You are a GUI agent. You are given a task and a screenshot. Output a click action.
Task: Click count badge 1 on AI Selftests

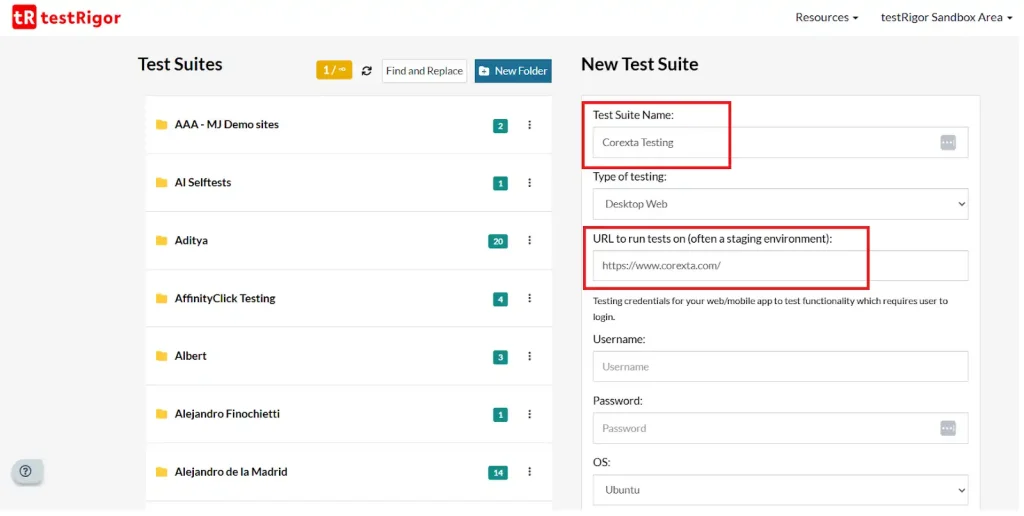point(500,184)
